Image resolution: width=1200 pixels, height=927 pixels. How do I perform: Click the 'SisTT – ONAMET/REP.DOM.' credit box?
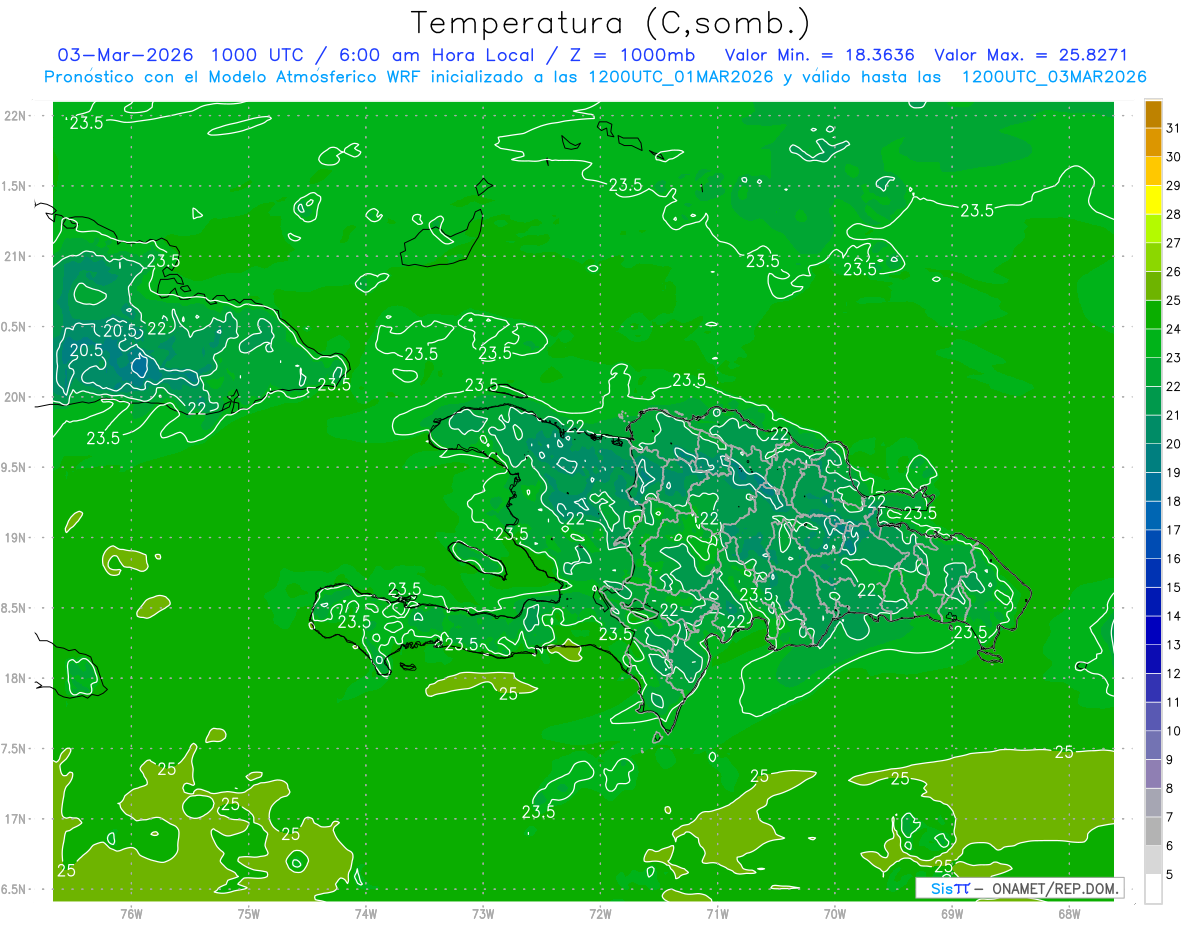point(1019,888)
